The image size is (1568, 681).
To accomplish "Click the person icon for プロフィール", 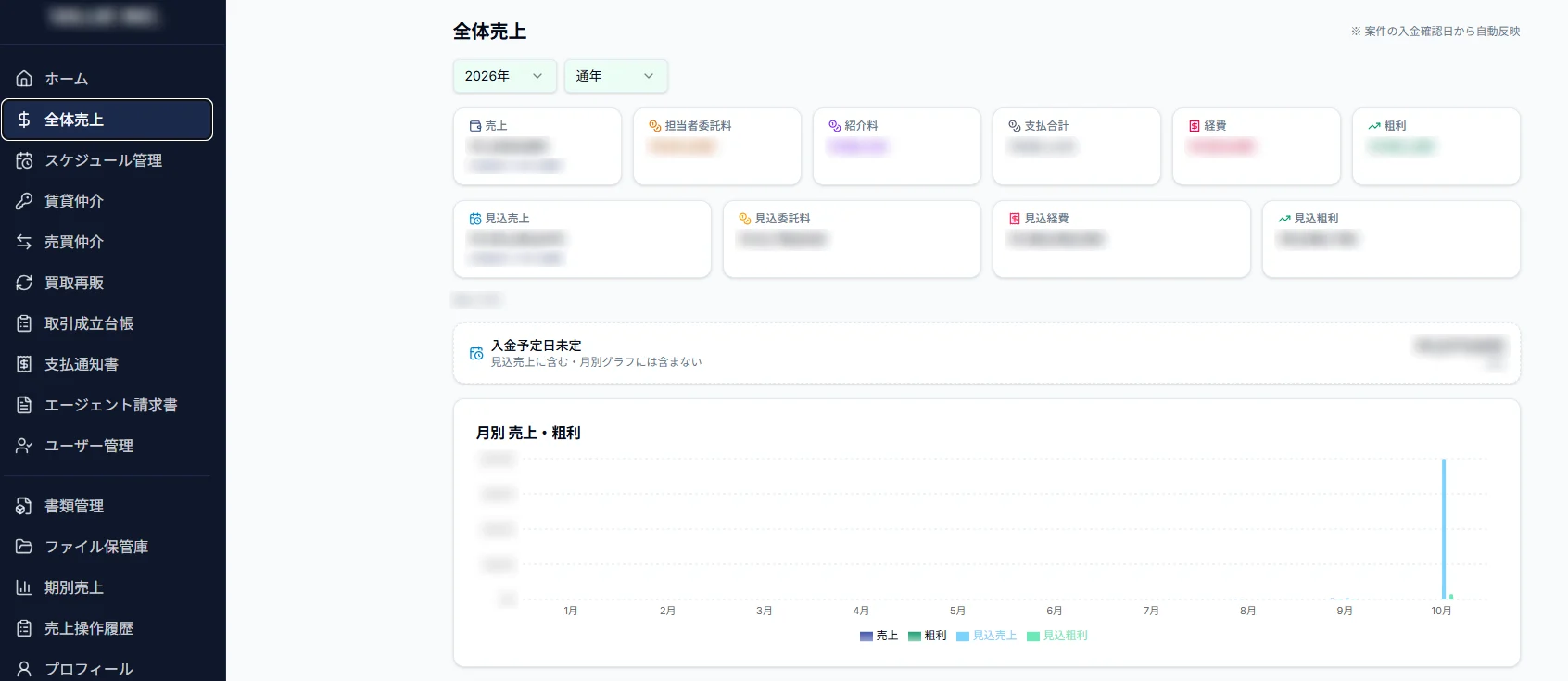I will 24,669.
